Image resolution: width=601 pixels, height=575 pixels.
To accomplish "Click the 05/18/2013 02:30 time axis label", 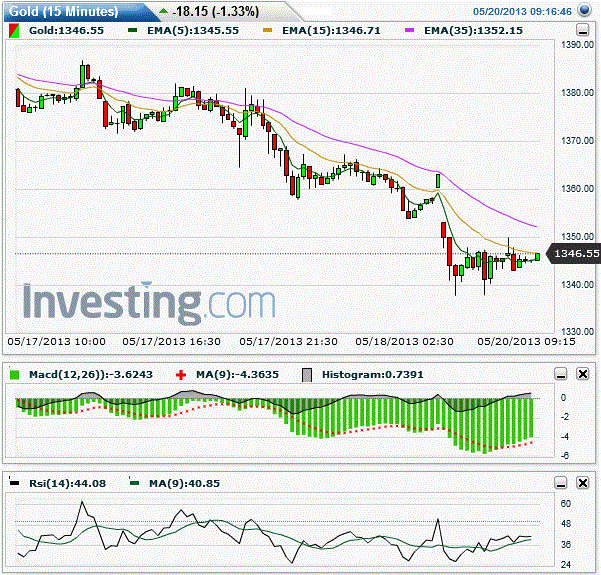I will pyautogui.click(x=404, y=342).
